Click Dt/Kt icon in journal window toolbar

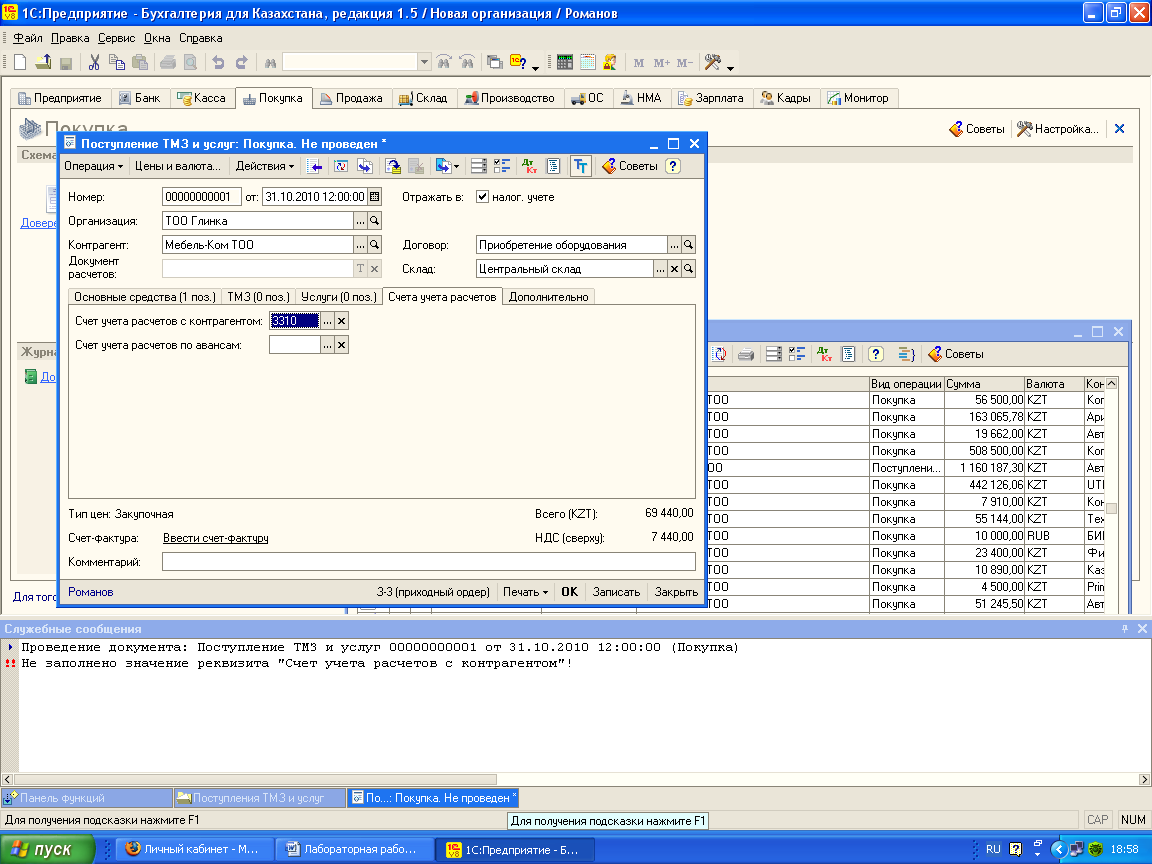pos(824,354)
